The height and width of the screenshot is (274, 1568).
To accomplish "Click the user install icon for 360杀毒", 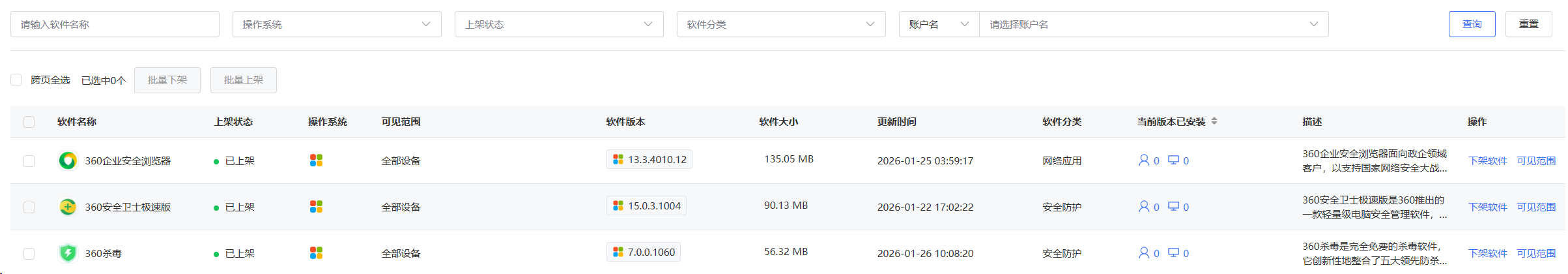I will tap(1143, 252).
